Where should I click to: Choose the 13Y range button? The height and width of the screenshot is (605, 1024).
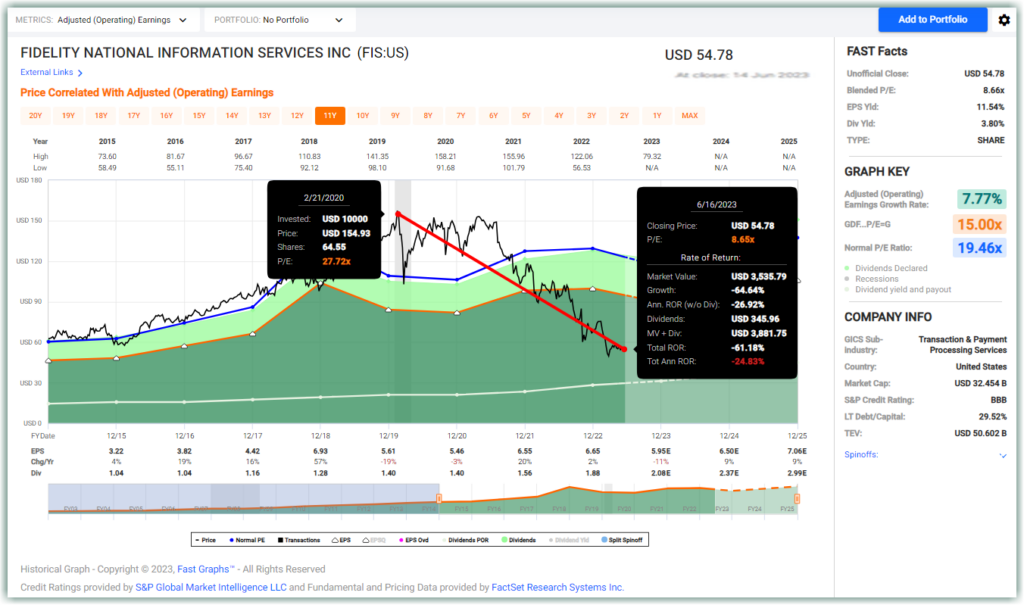pos(264,116)
